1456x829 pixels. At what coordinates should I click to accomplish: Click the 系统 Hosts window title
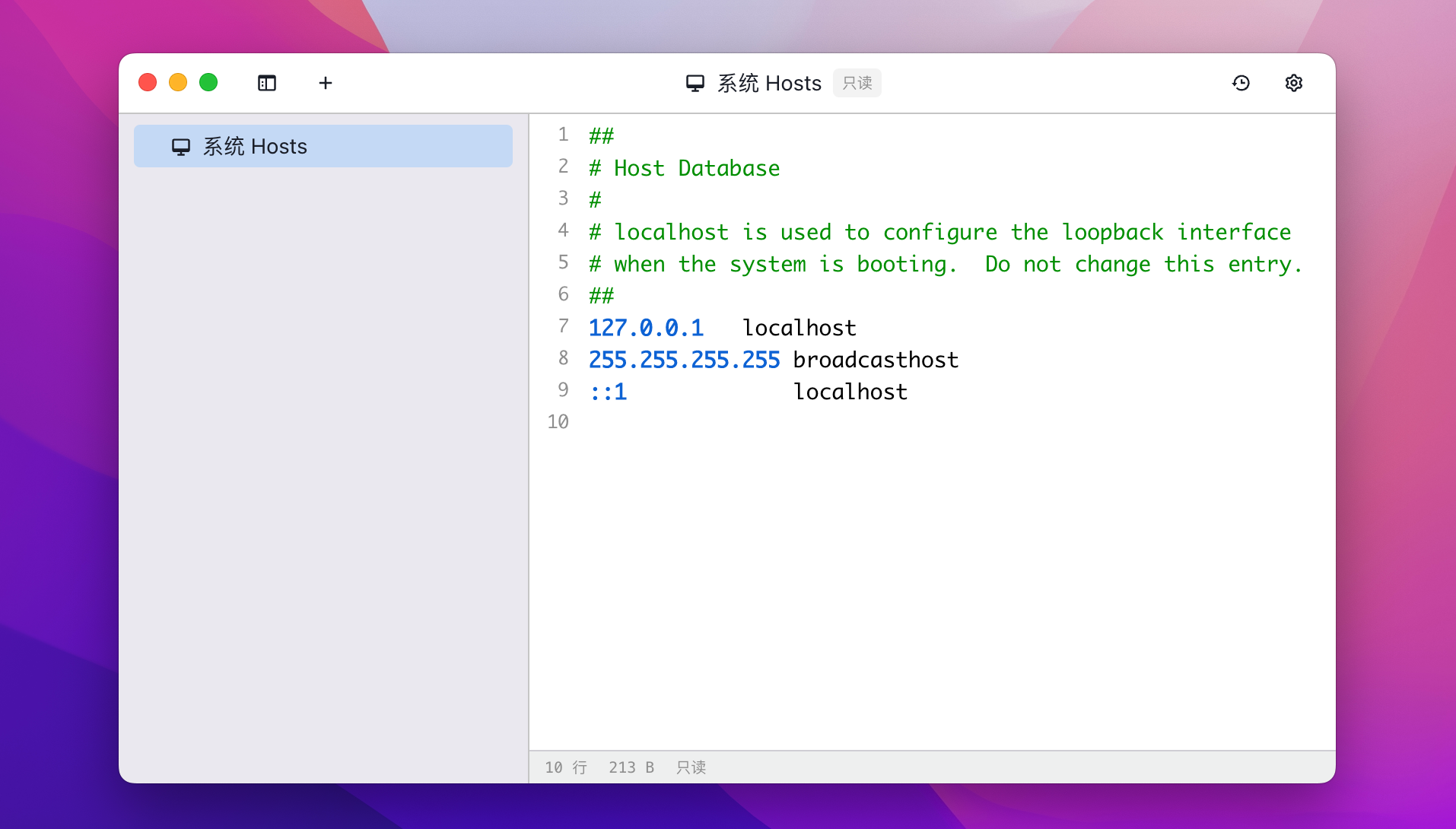pos(769,83)
